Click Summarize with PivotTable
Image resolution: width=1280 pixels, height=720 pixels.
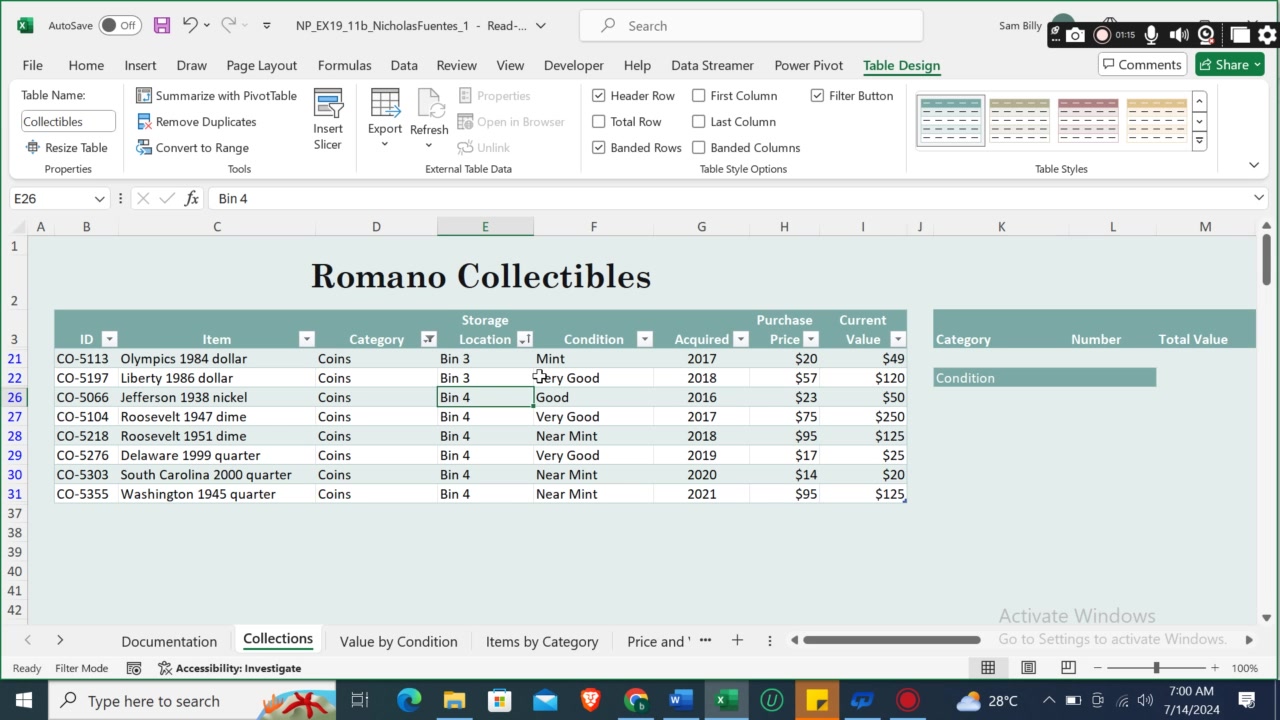(x=216, y=95)
